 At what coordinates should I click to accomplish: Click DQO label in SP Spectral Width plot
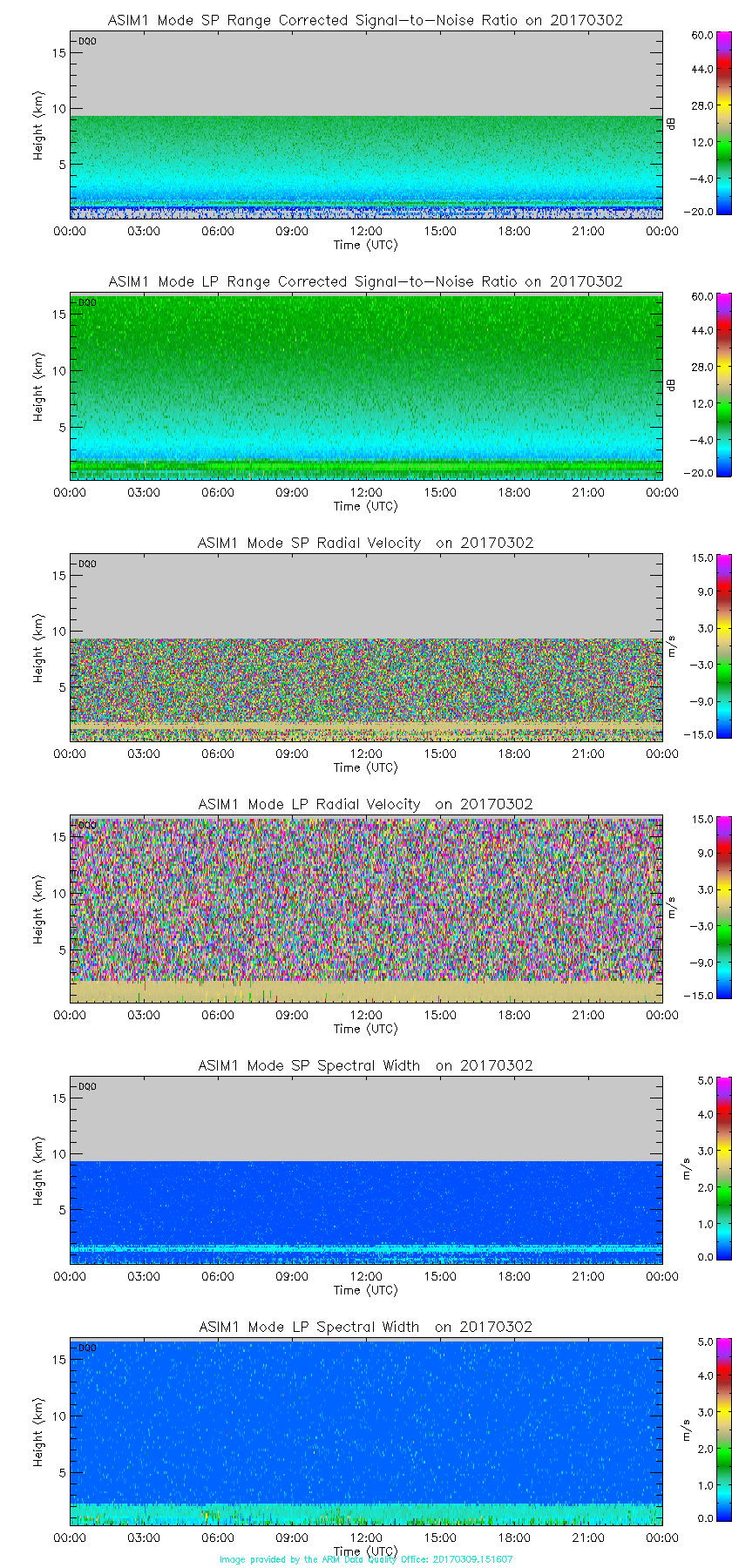(x=87, y=1086)
